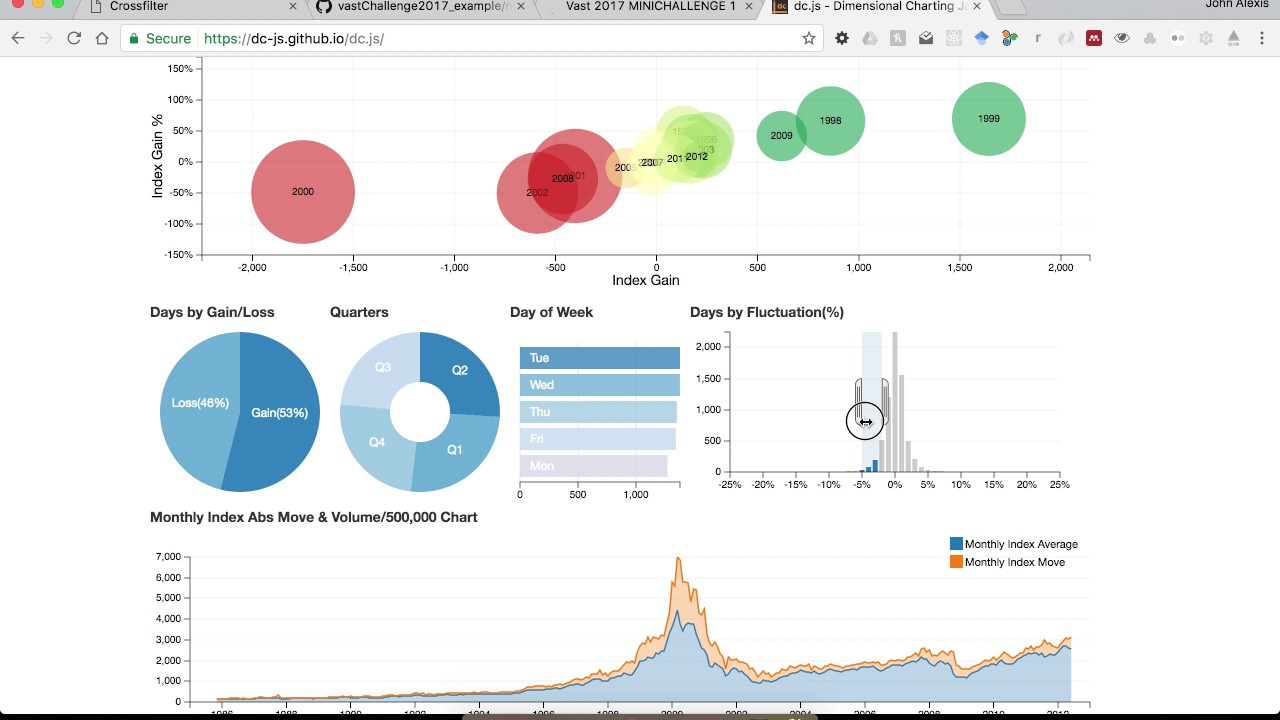This screenshot has width=1280, height=720.
Task: Select the Thu bar in Day of Week
Action: point(598,412)
